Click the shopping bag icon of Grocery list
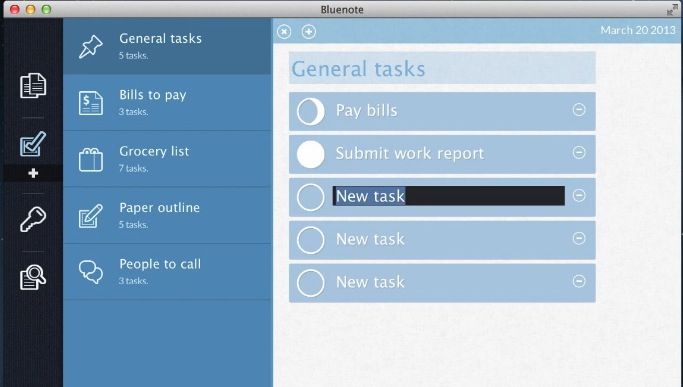Image resolution: width=683 pixels, height=387 pixels. (x=91, y=160)
